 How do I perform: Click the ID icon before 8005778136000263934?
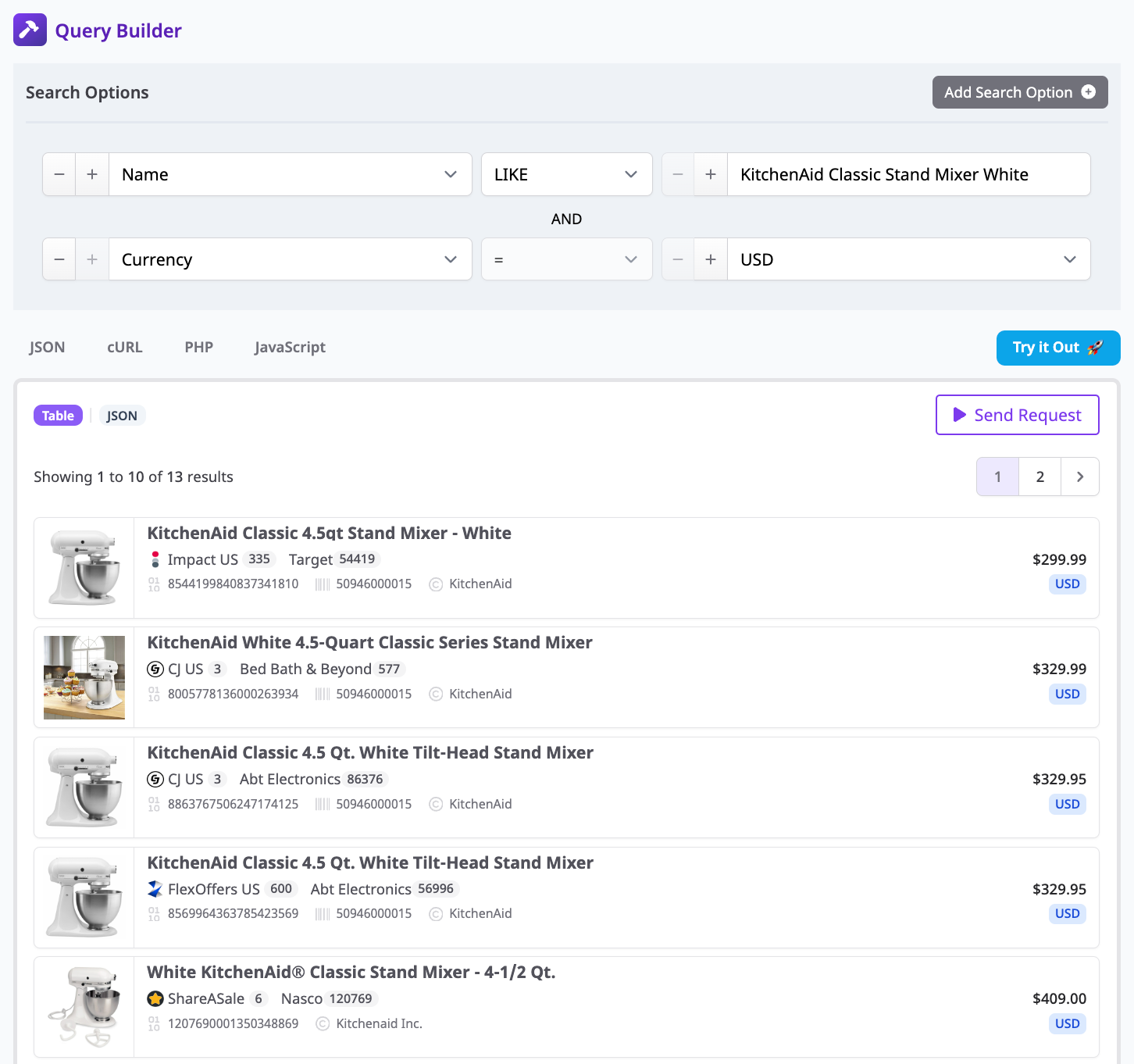click(154, 694)
